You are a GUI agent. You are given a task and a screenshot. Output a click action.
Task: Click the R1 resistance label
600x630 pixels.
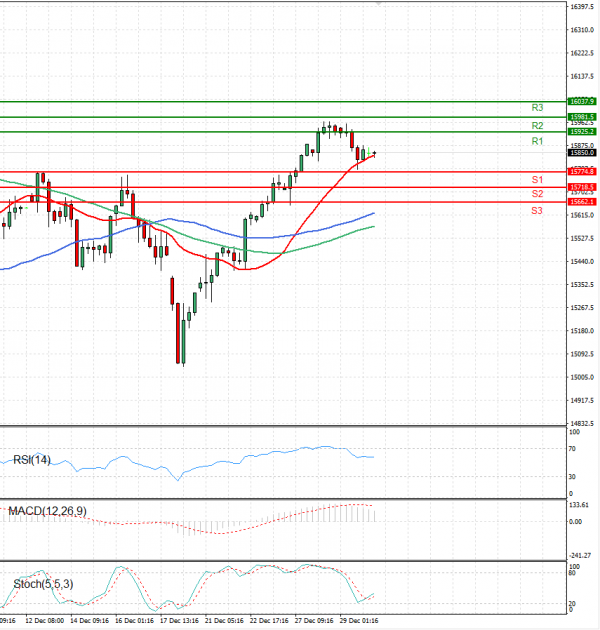click(537, 142)
